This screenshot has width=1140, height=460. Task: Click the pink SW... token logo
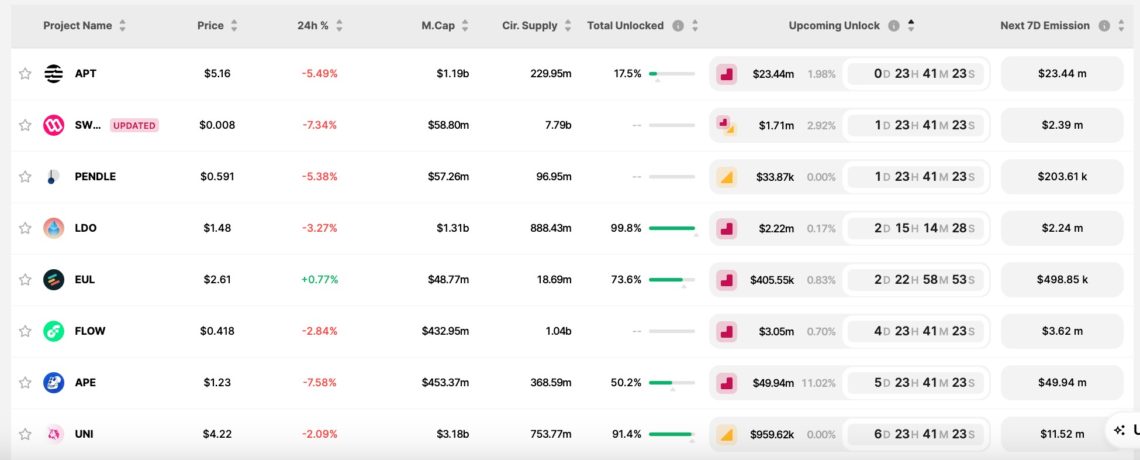[54, 125]
